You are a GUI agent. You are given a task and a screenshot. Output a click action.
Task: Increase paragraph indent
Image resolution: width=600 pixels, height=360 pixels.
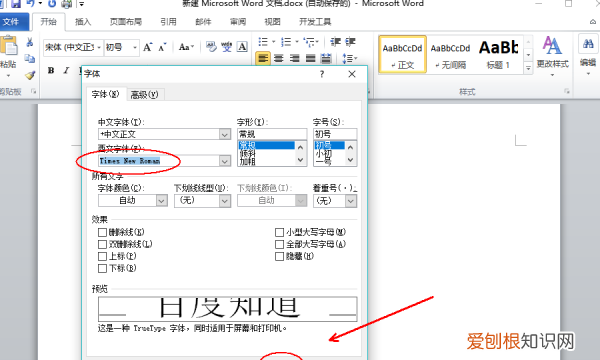coord(350,42)
